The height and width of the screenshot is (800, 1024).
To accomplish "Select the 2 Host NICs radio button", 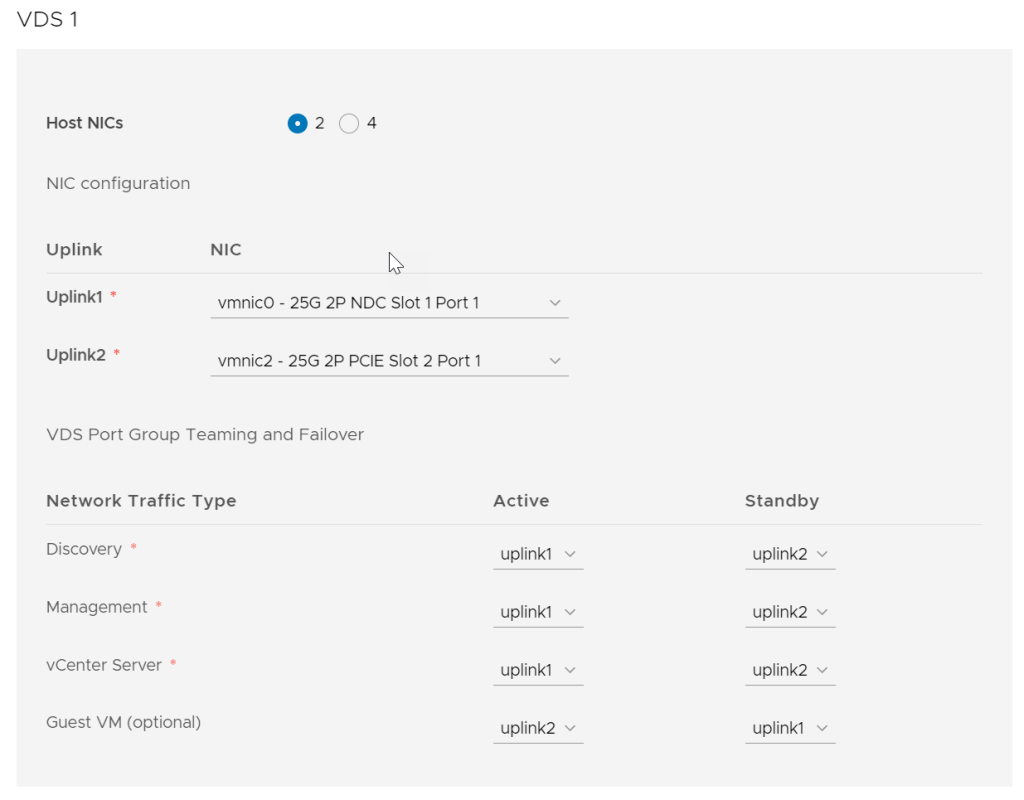I will [297, 124].
